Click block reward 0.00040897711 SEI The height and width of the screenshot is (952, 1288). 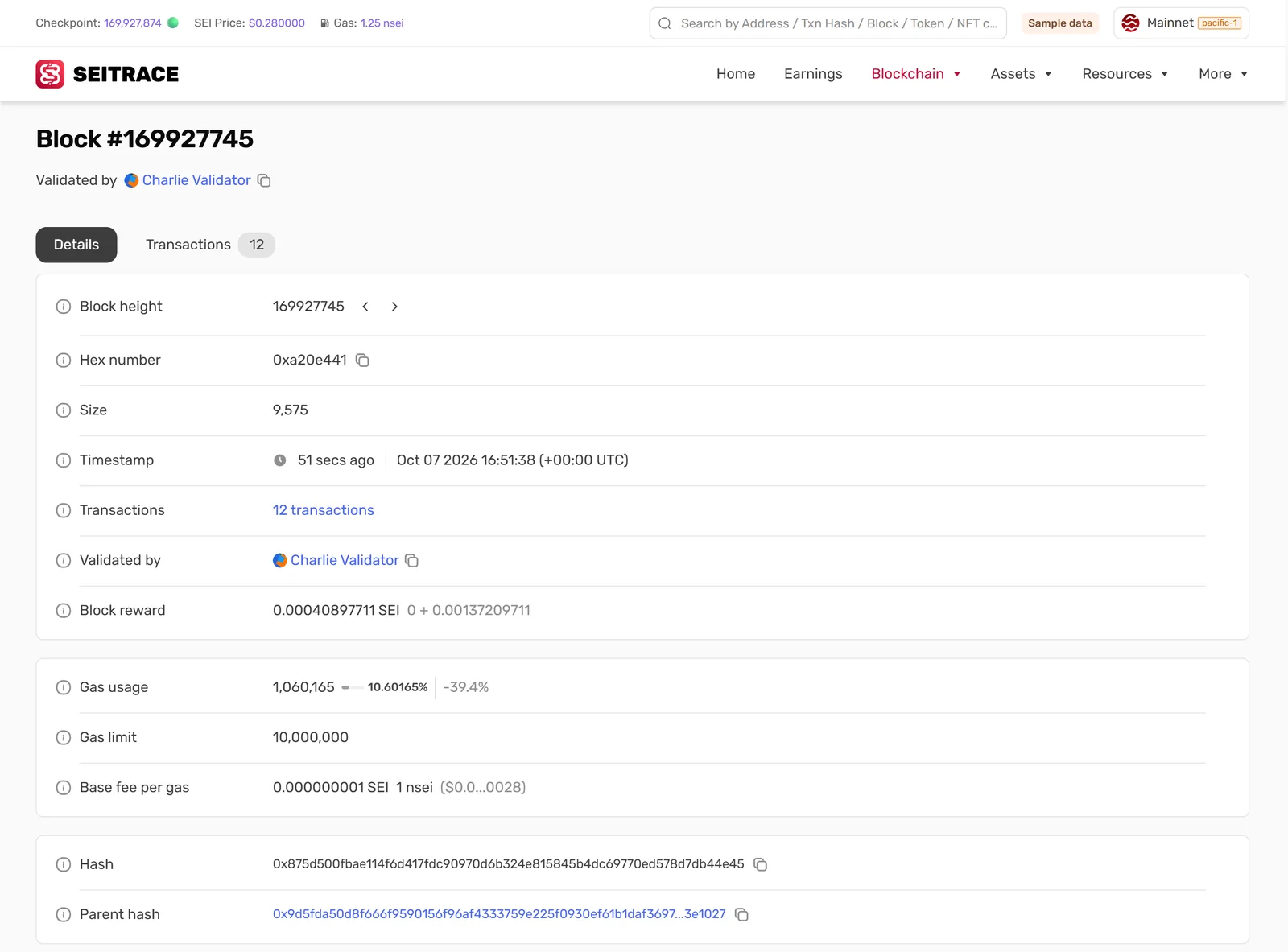point(336,610)
